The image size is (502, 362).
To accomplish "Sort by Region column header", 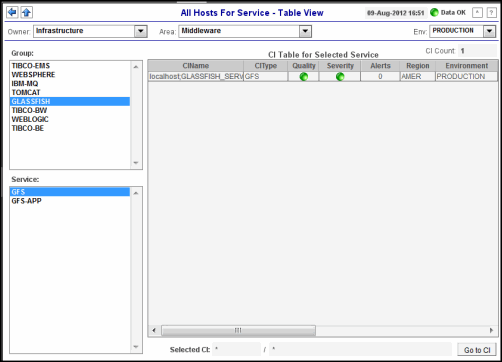I will click(x=418, y=66).
